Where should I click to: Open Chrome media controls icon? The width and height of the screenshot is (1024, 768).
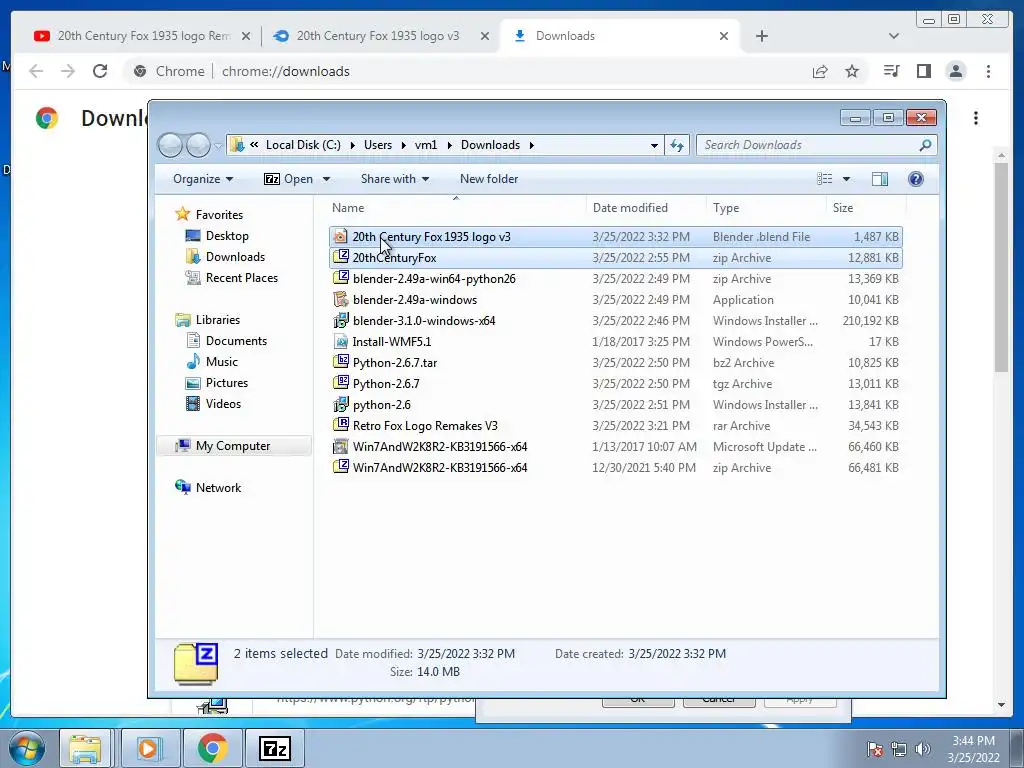(x=891, y=71)
